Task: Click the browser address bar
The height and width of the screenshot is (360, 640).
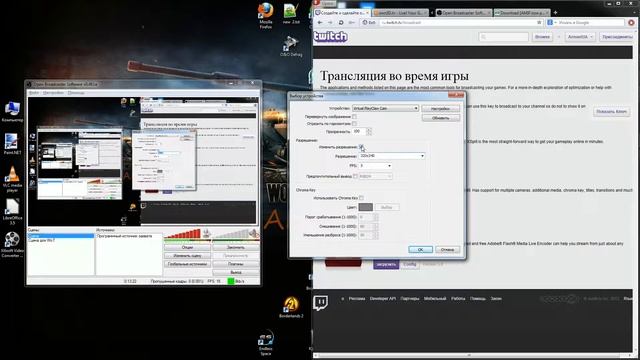Action: (x=457, y=22)
